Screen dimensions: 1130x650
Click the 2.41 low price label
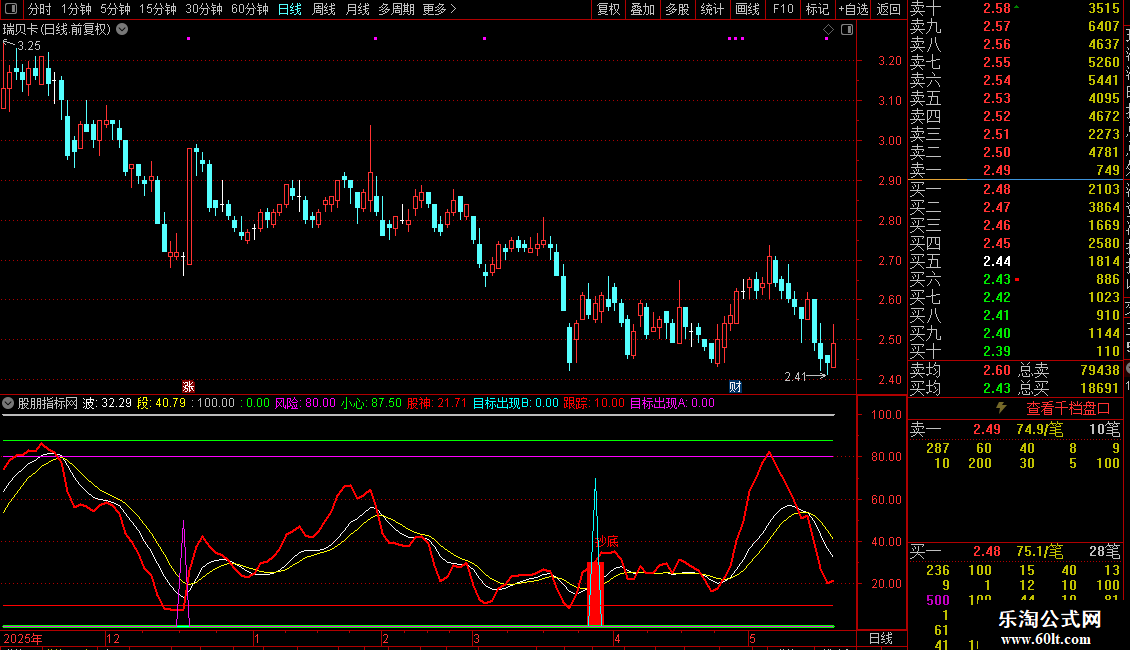point(795,376)
